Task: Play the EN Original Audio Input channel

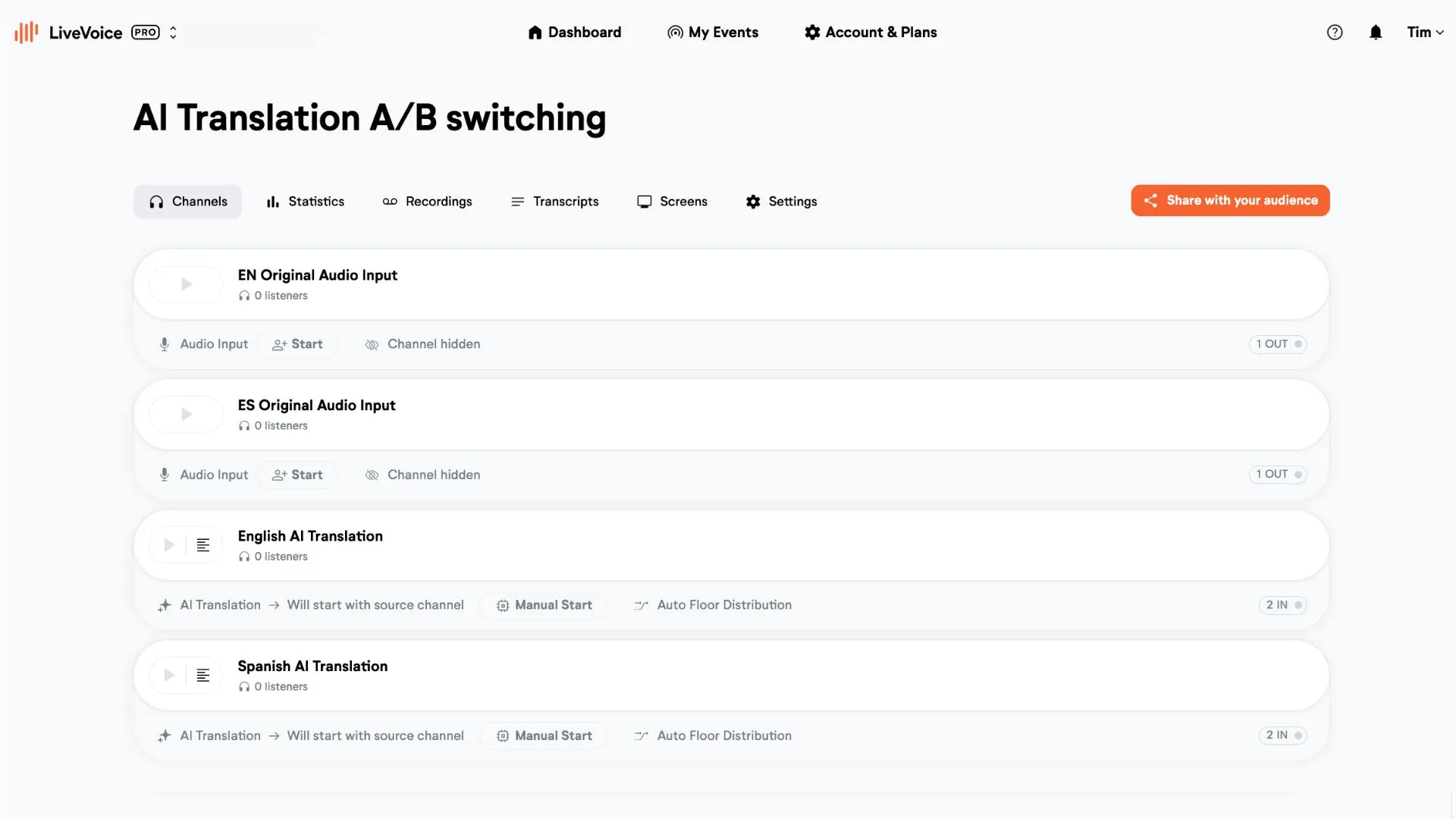Action: (186, 284)
